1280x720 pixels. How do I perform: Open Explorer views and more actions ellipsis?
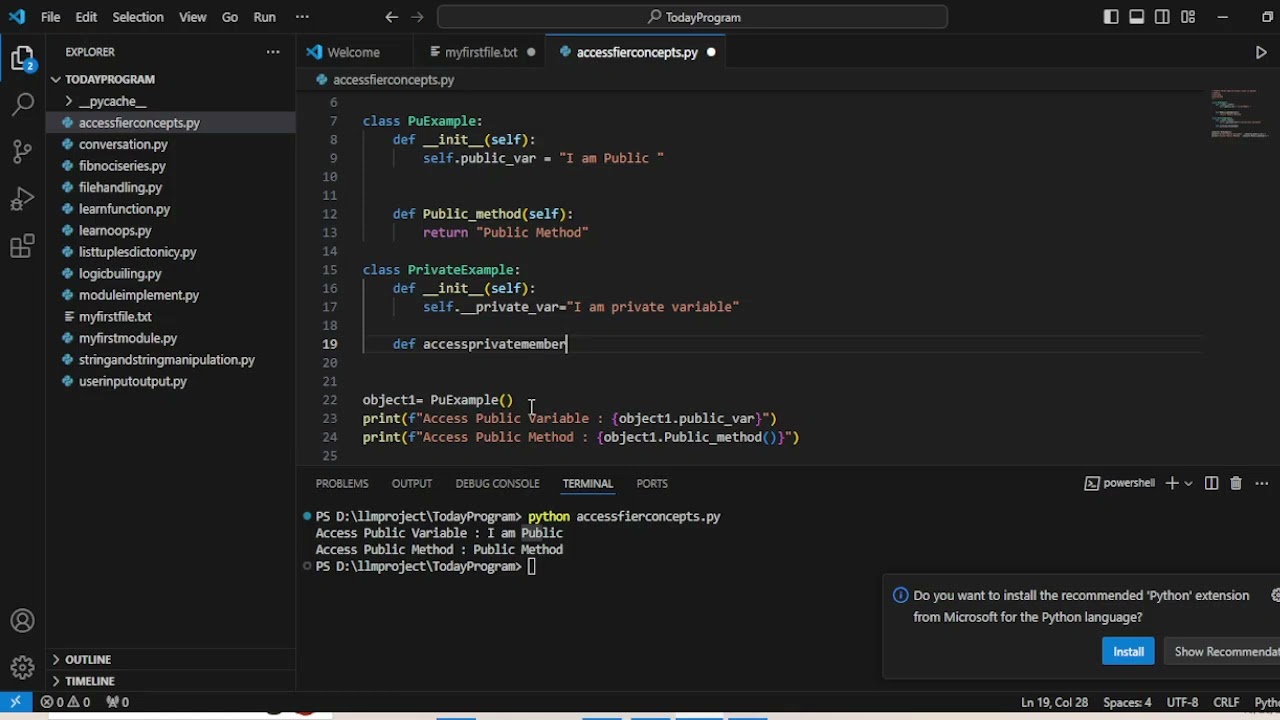click(x=273, y=52)
